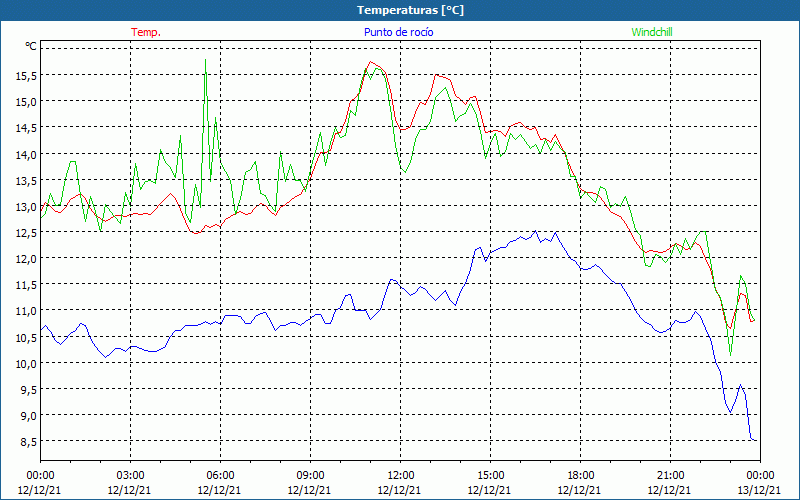This screenshot has height=500, width=800.
Task: Click the 12,0 y-axis value
Action: click(x=26, y=259)
